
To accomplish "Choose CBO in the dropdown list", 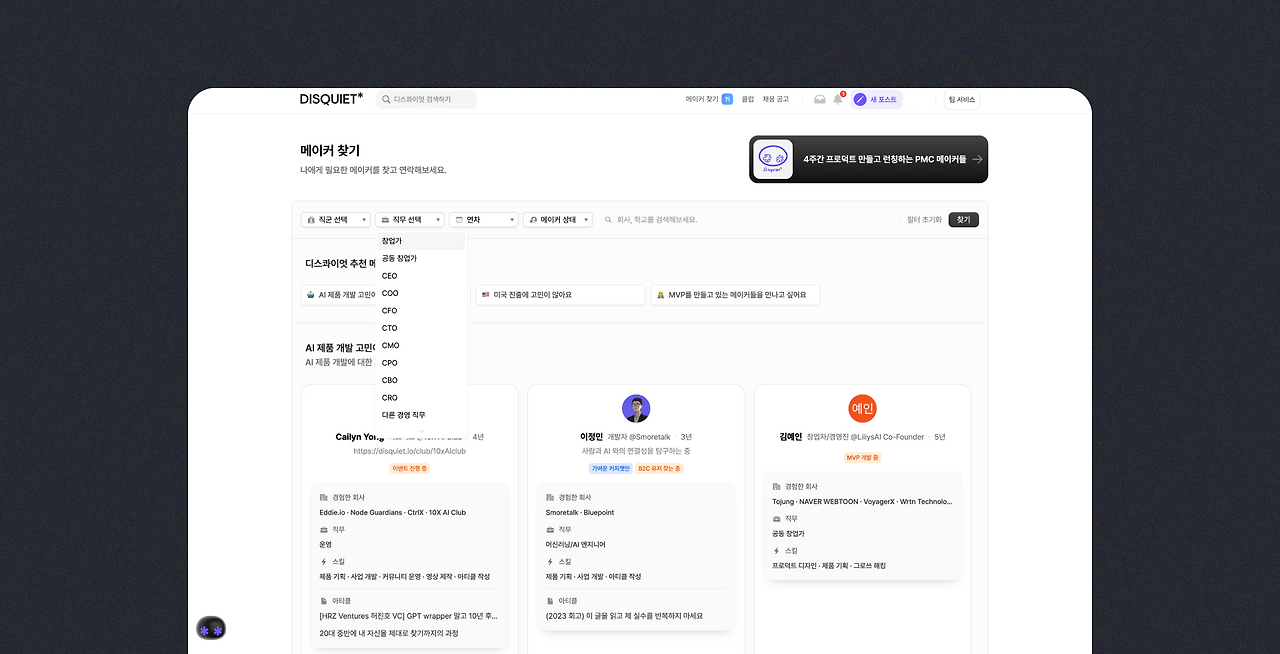I will (421, 380).
